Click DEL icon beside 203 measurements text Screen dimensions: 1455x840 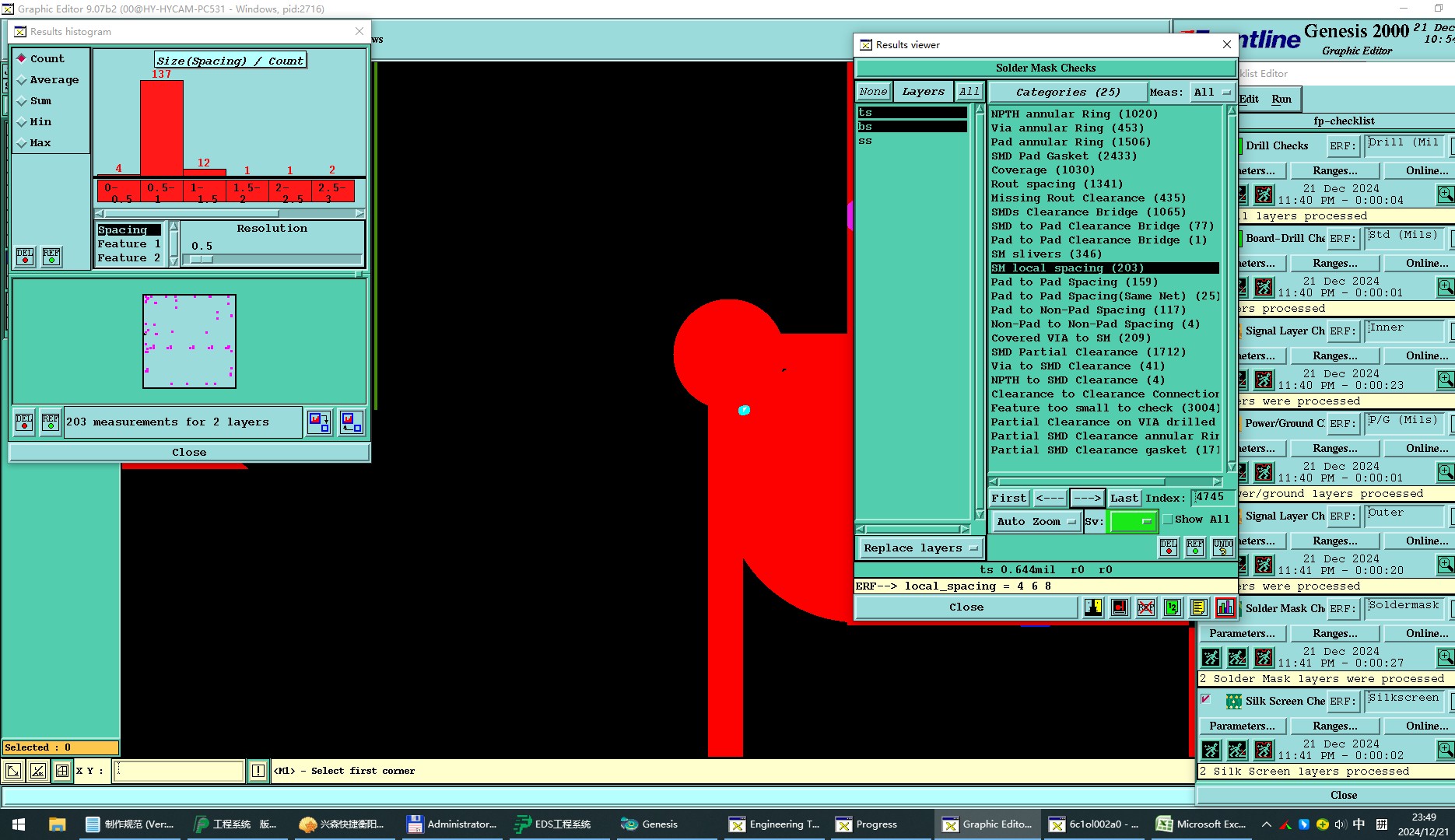[x=24, y=422]
